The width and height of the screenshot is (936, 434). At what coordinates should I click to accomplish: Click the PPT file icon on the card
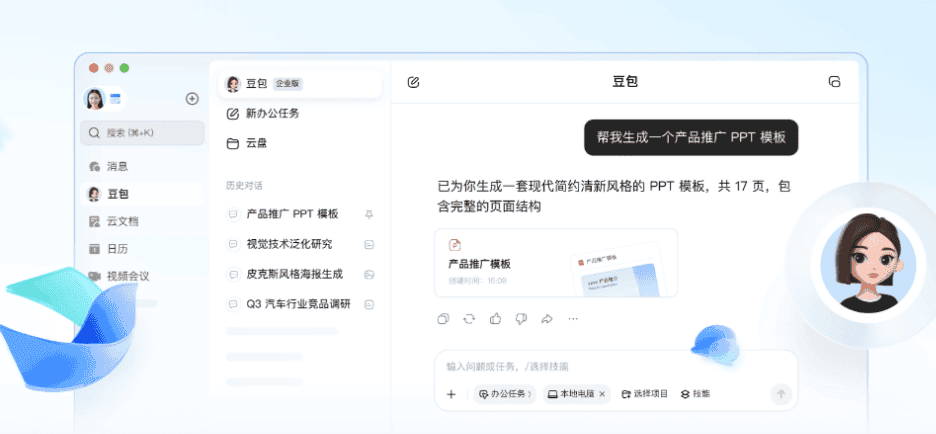click(x=455, y=245)
